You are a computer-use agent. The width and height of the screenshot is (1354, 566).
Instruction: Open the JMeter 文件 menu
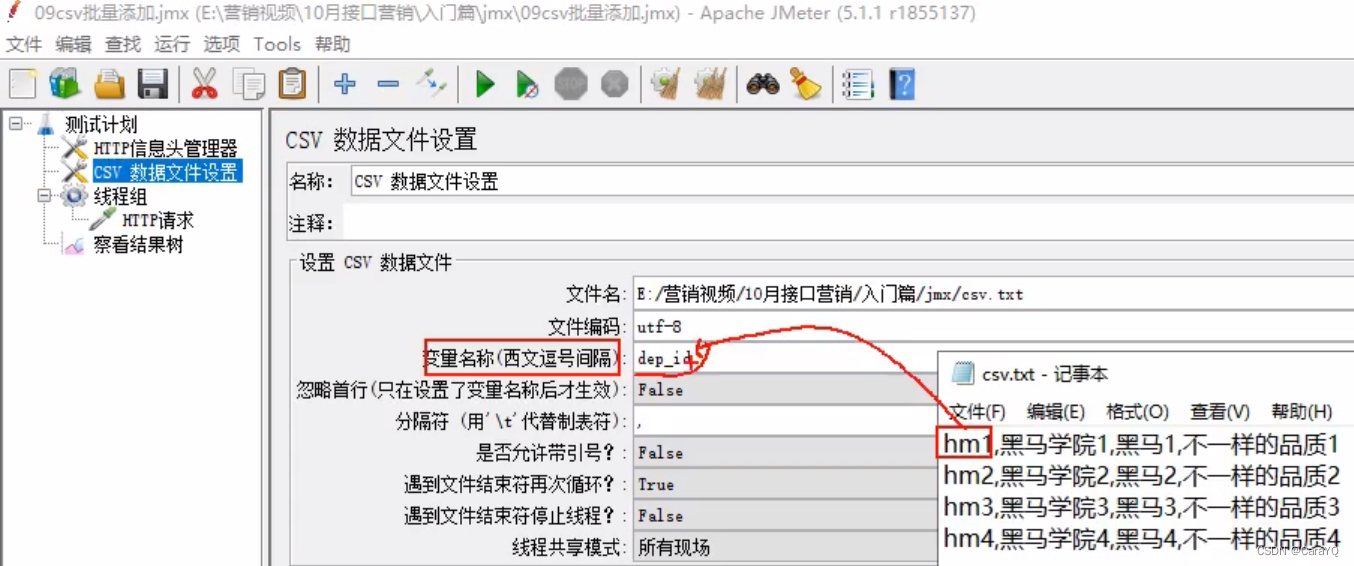click(25, 44)
